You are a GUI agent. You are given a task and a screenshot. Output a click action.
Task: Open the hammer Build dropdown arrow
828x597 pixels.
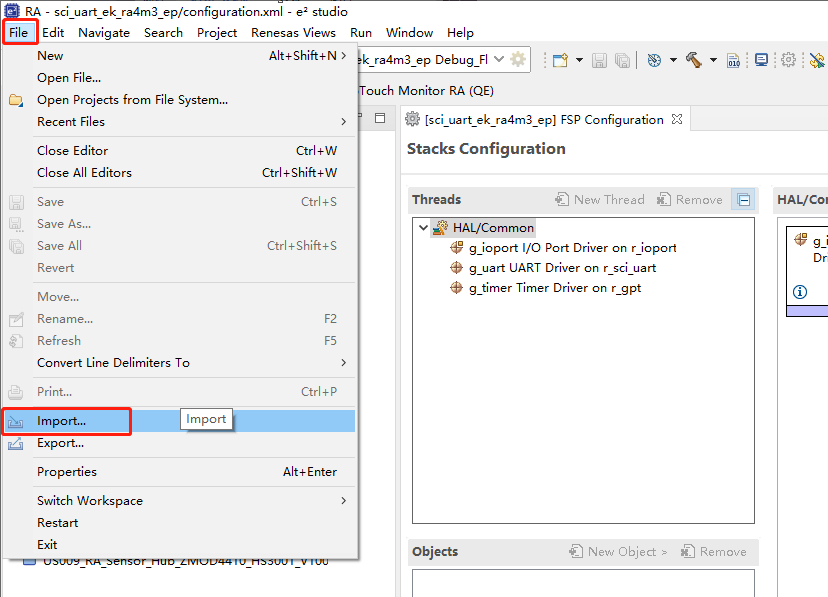pyautogui.click(x=713, y=60)
